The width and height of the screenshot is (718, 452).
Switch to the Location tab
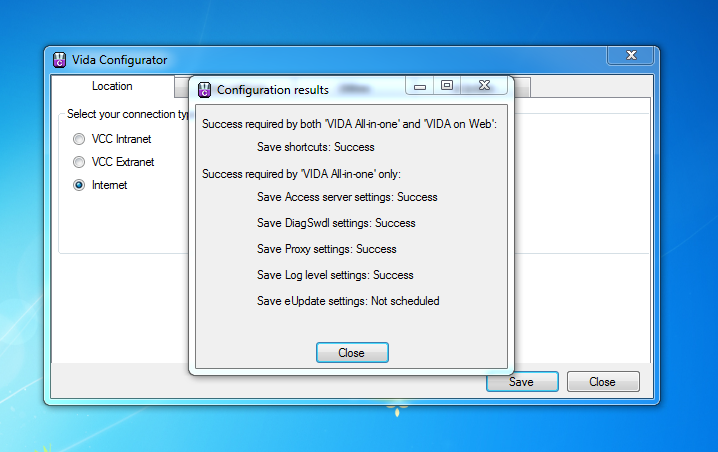click(x=112, y=87)
